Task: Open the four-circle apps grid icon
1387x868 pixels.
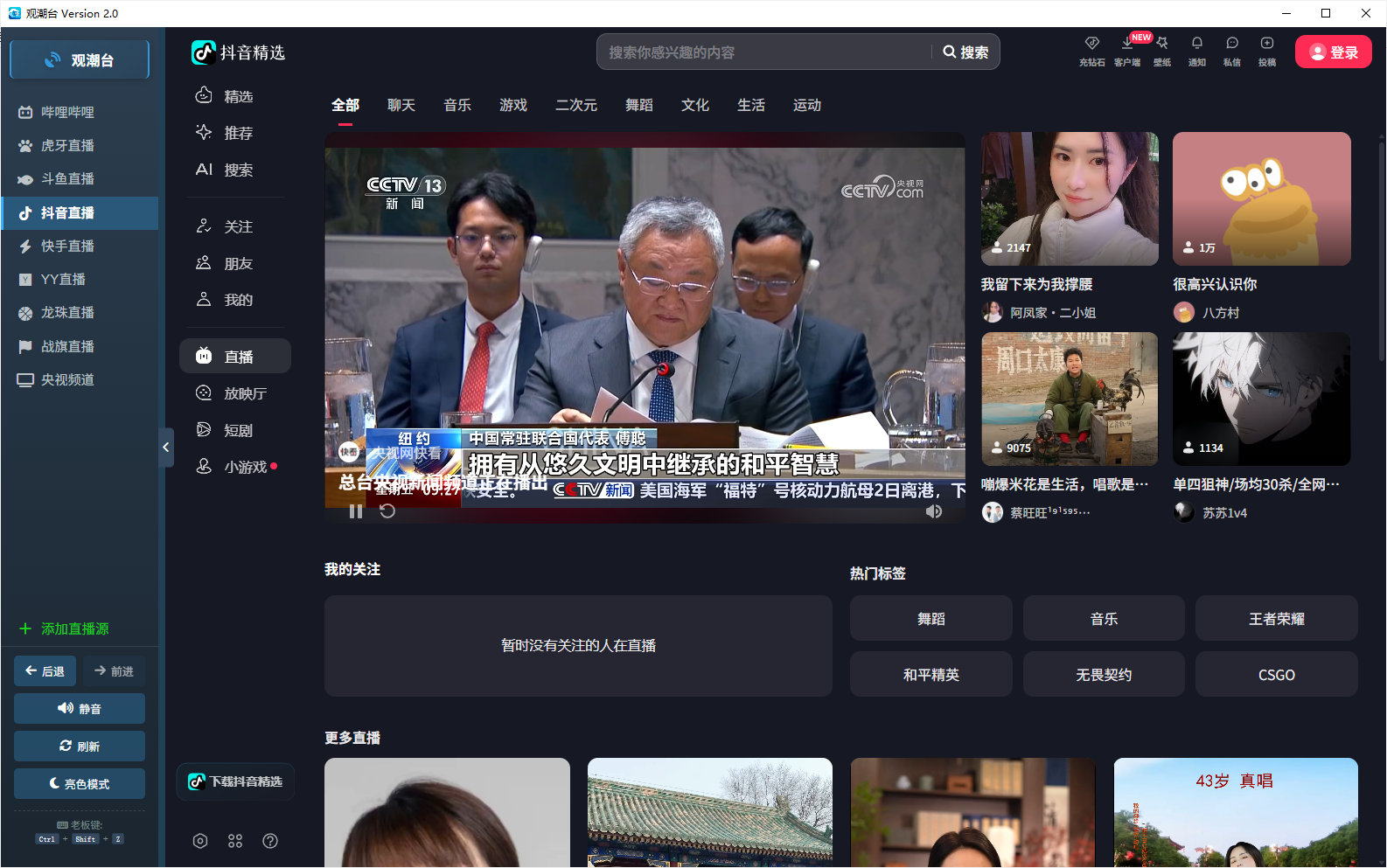Action: [x=235, y=841]
